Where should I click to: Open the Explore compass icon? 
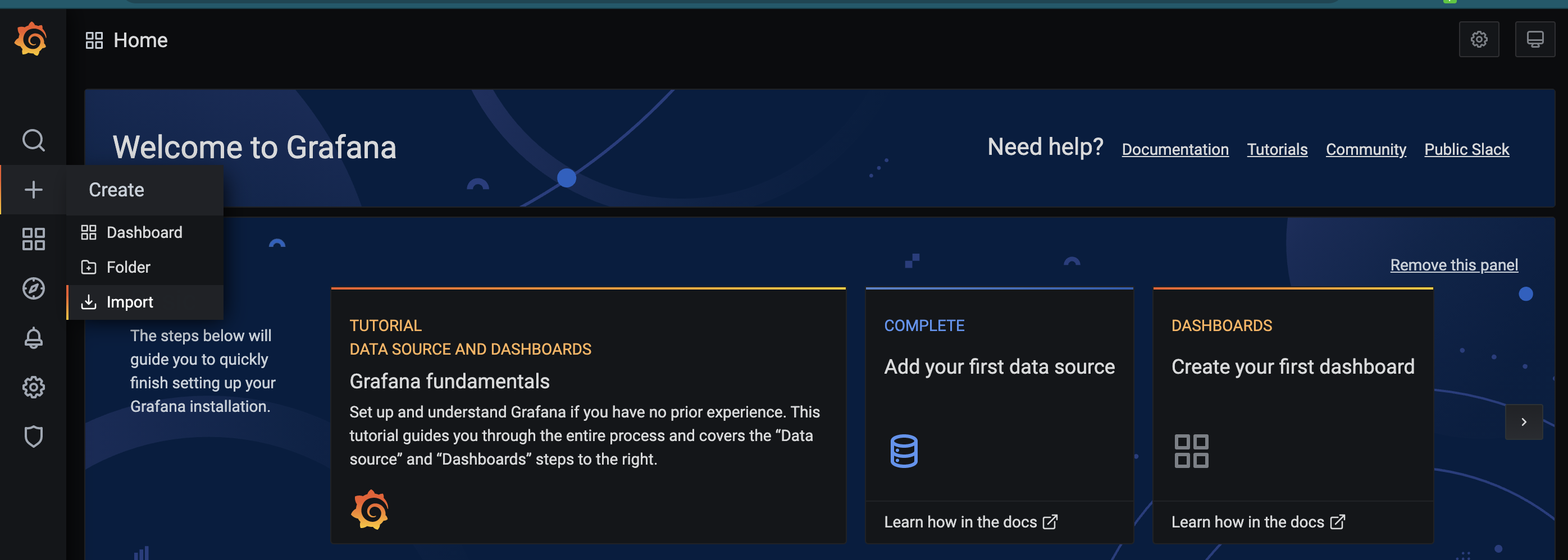pyautogui.click(x=34, y=288)
